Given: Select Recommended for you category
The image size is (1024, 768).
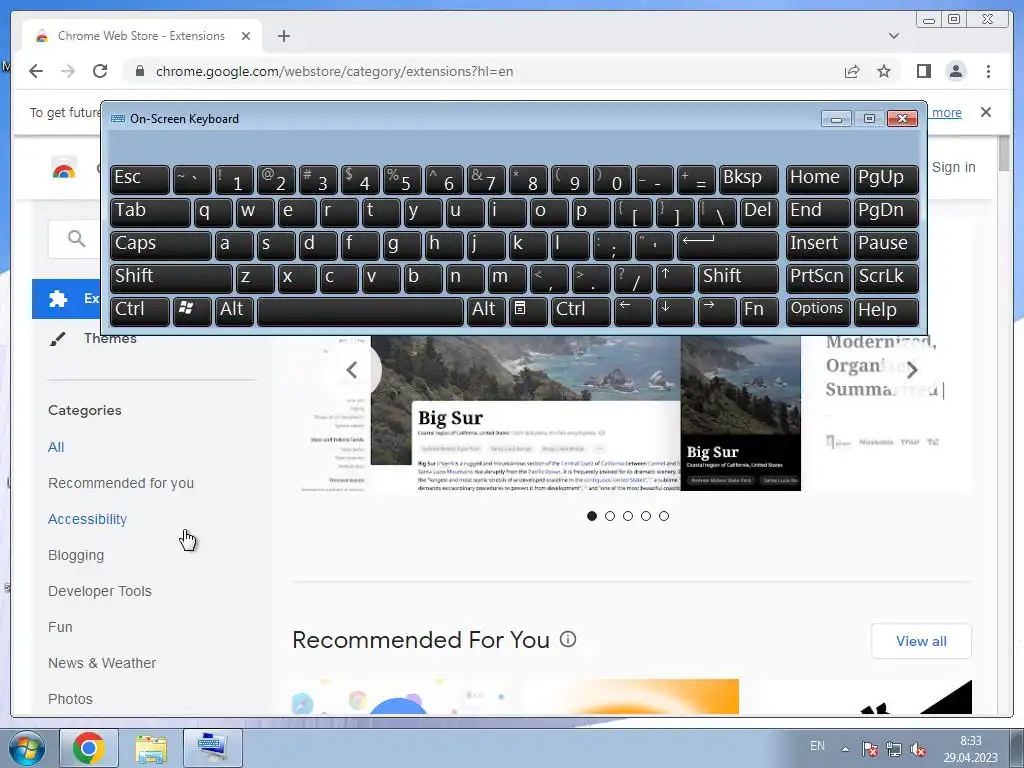Looking at the screenshot, I should coord(121,483).
